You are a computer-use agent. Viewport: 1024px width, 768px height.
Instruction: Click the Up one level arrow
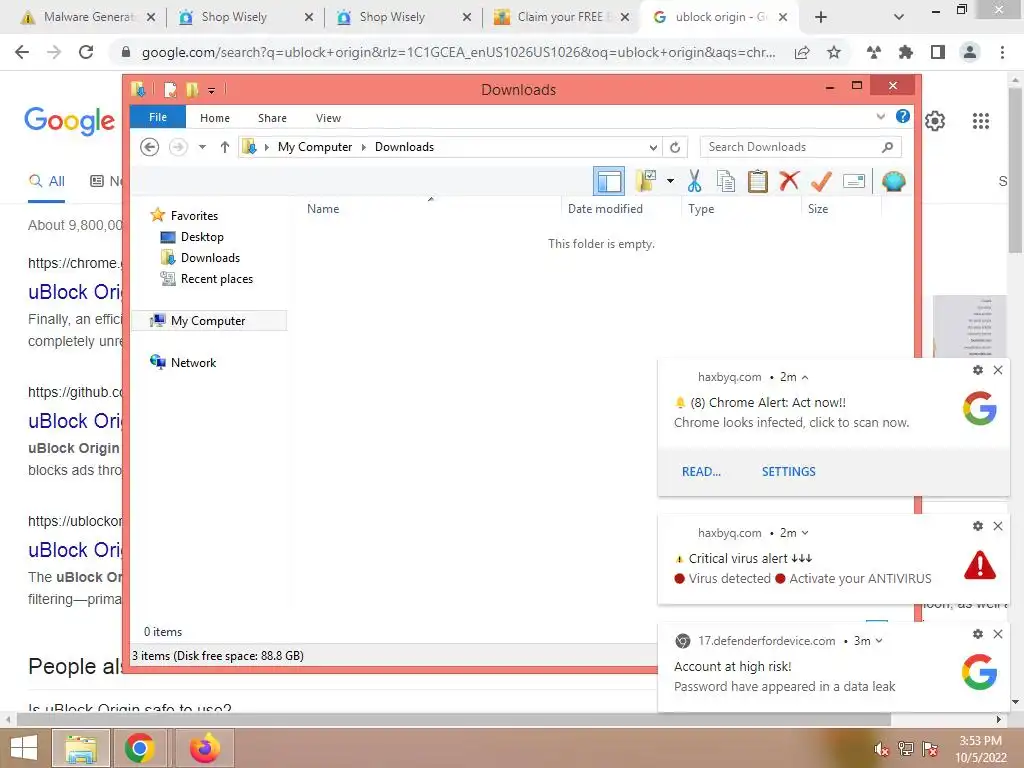click(225, 147)
